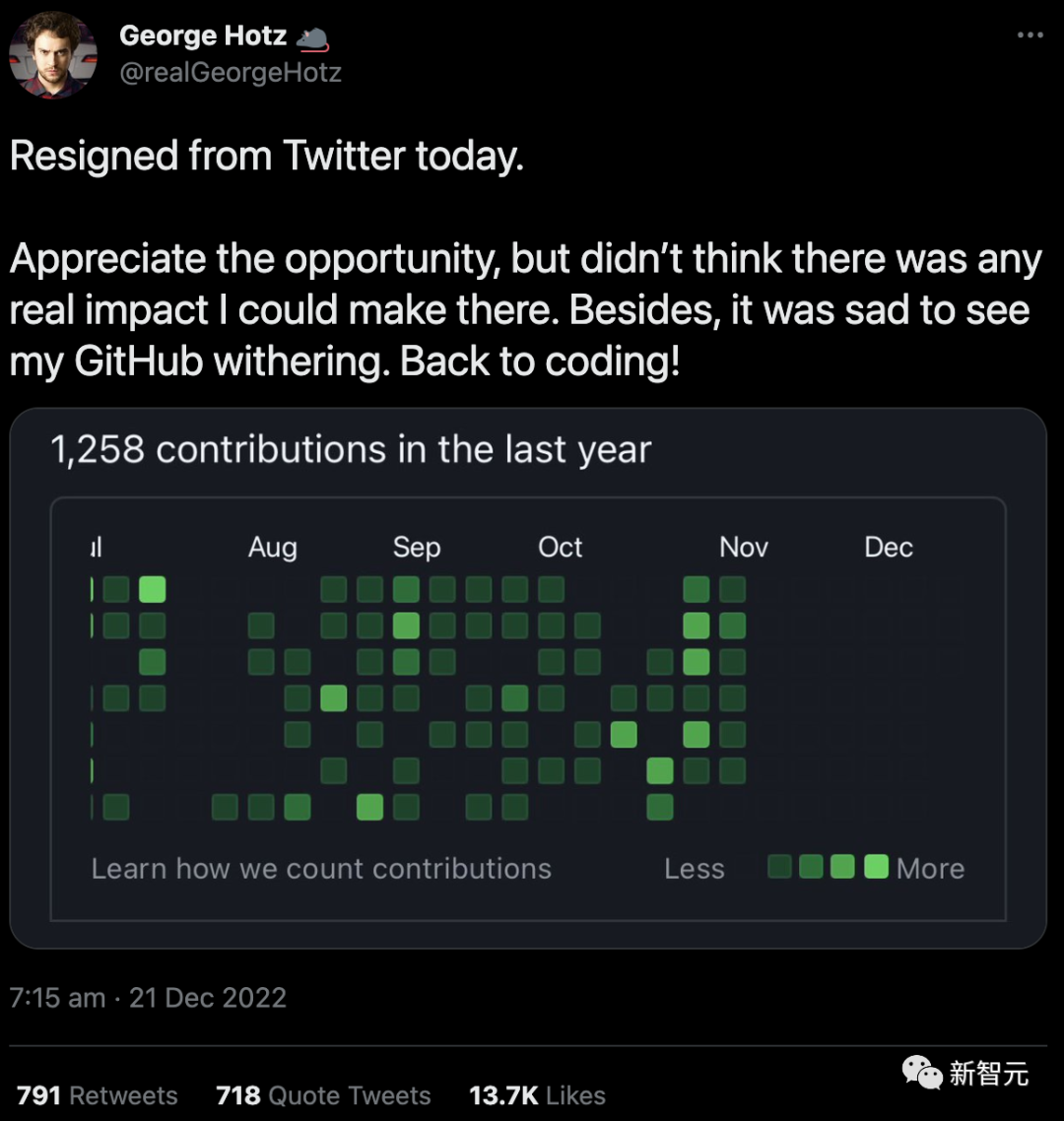
Task: Select the Sep month label
Action: coord(416,547)
